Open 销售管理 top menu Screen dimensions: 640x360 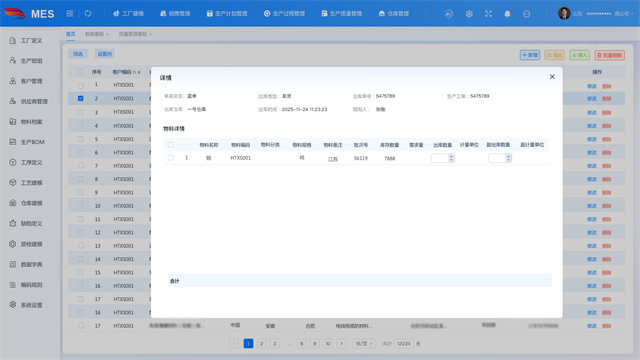175,13
